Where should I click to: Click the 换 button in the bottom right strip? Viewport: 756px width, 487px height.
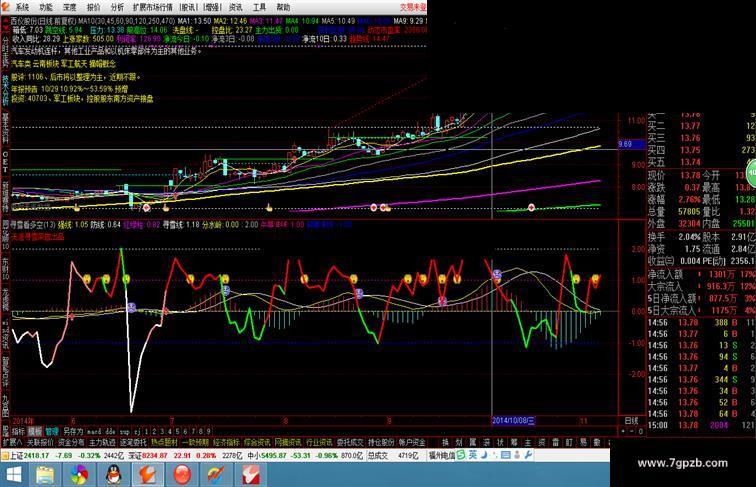click(445, 442)
